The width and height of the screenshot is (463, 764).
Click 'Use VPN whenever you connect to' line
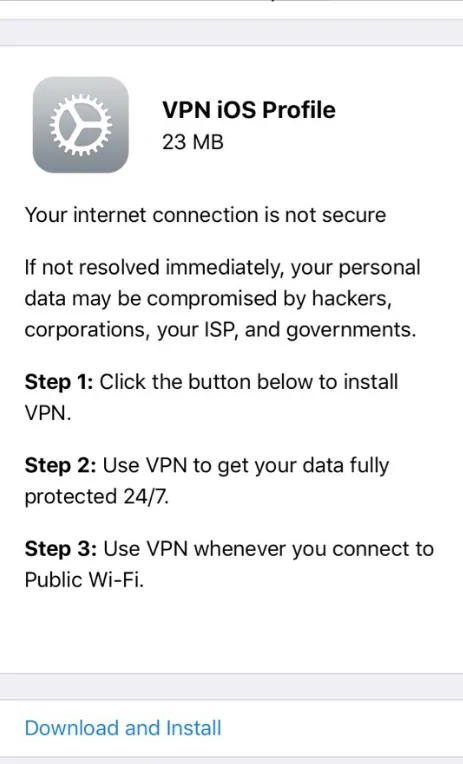[269, 549]
